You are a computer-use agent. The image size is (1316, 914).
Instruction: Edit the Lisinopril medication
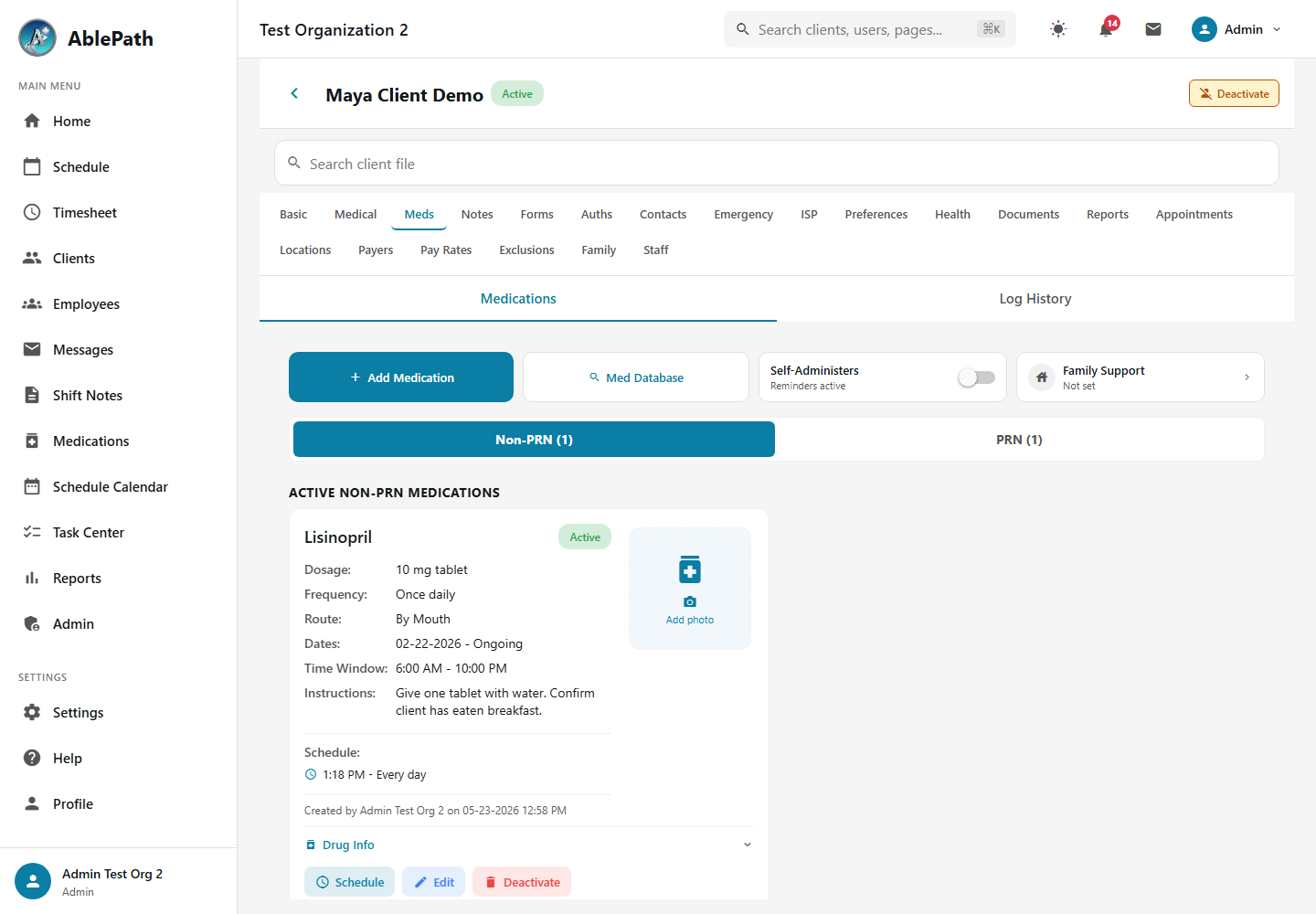coord(434,882)
